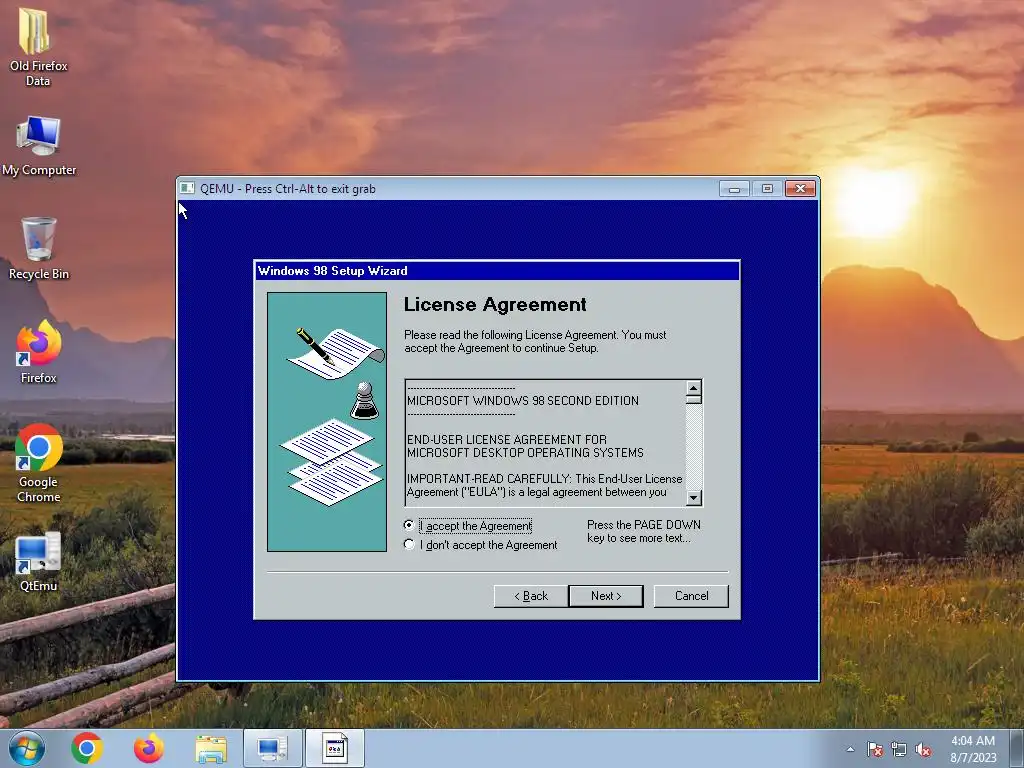Click the license scrollbar track below thumb
This screenshot has width=1024, height=768.
point(694,447)
